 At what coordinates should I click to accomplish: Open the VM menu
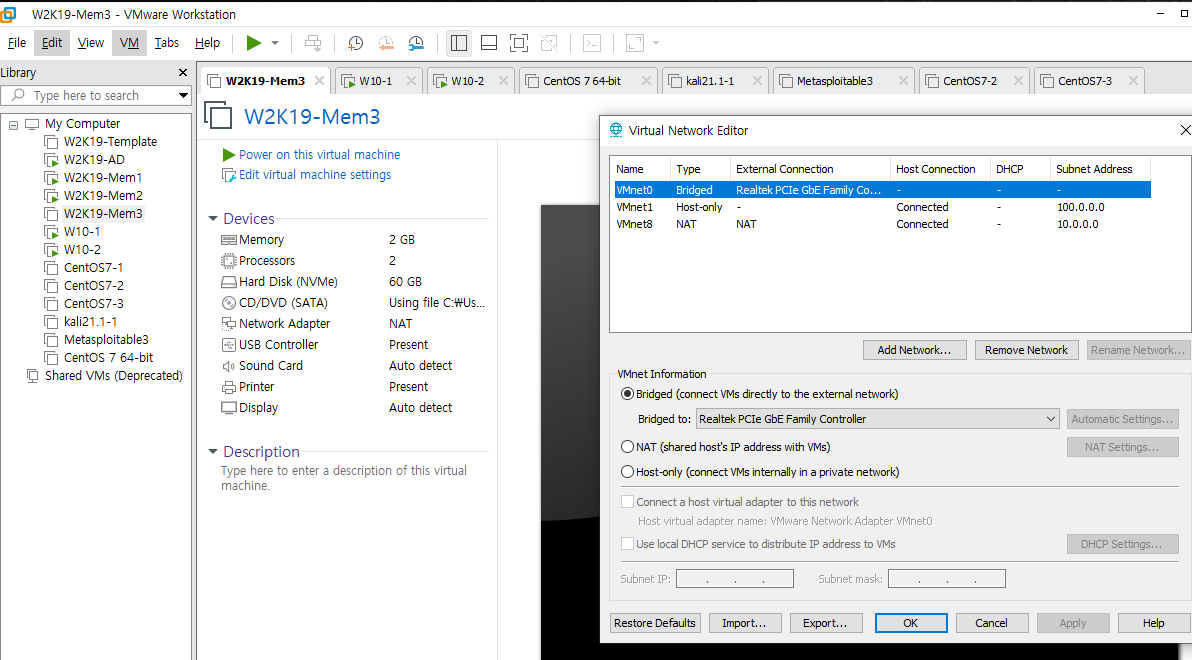129,43
